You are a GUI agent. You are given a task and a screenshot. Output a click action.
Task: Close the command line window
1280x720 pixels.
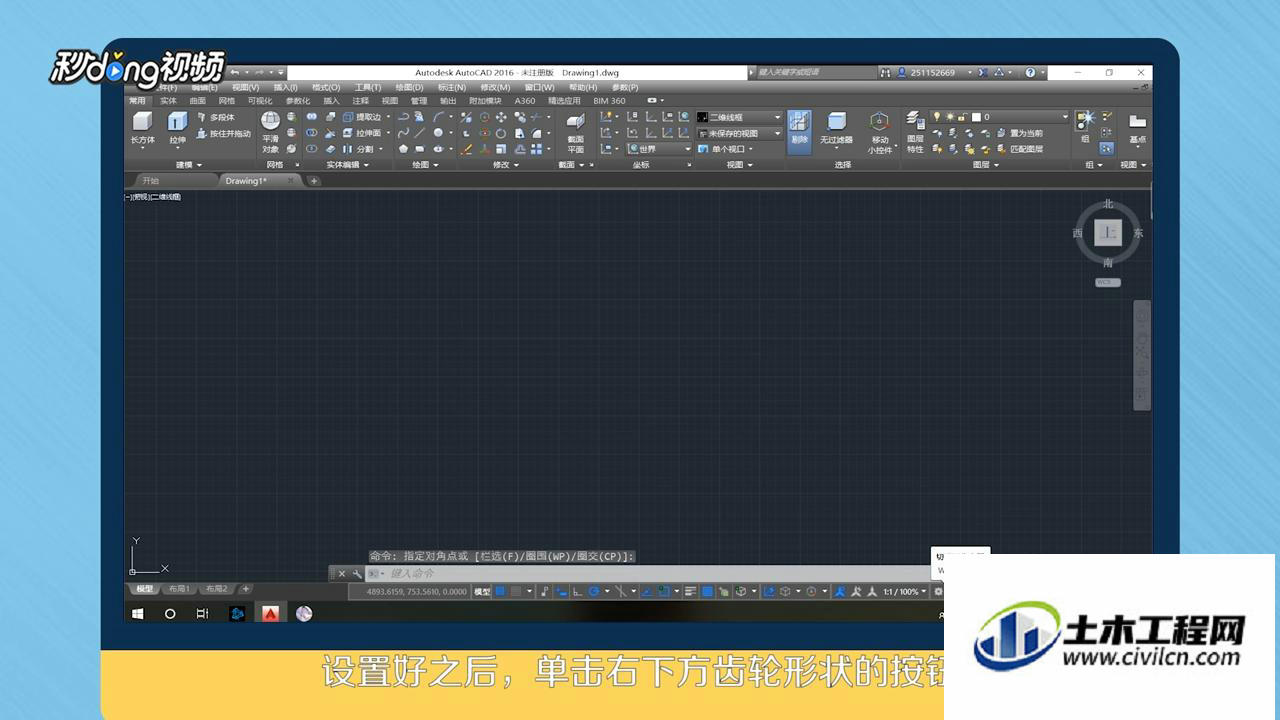coord(342,574)
